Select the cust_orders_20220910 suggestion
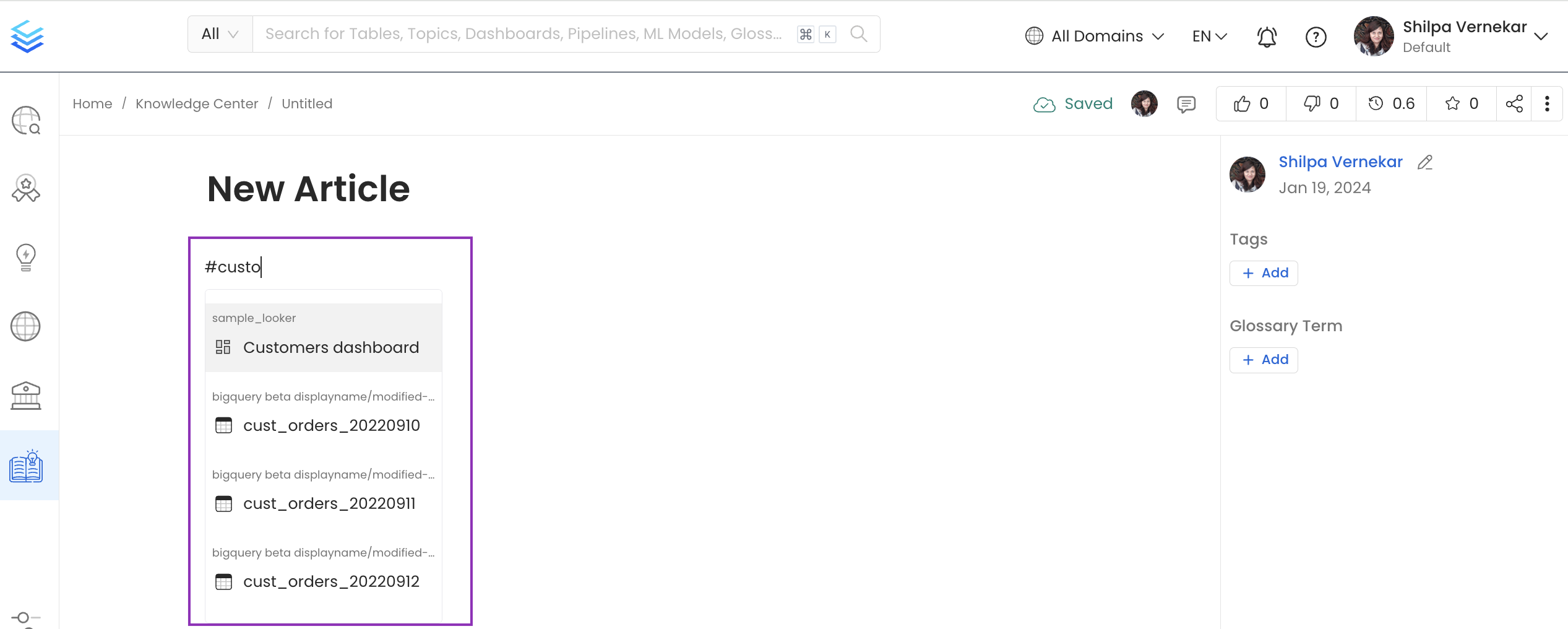 point(324,415)
